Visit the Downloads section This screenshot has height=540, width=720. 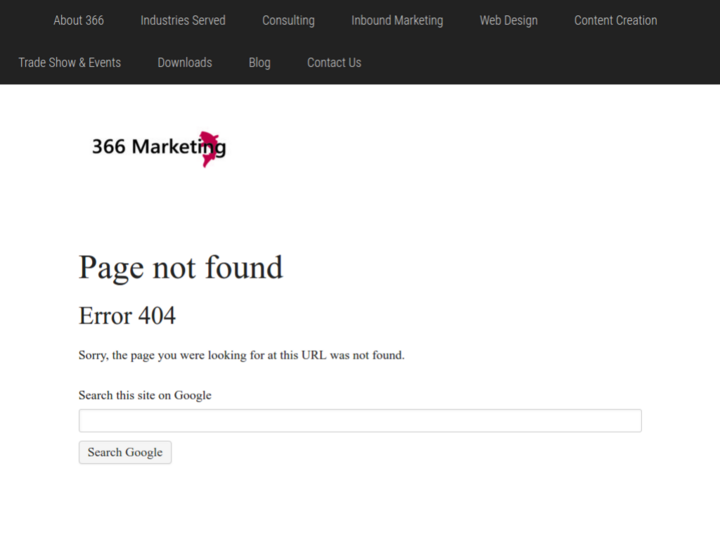(x=185, y=62)
